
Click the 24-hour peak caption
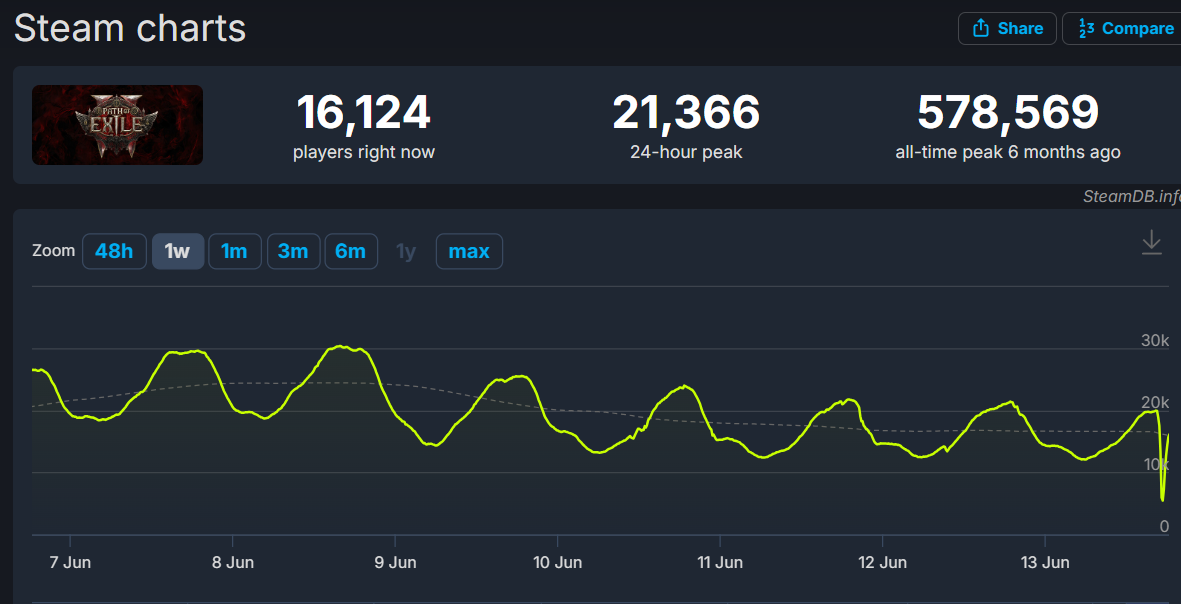pos(686,152)
